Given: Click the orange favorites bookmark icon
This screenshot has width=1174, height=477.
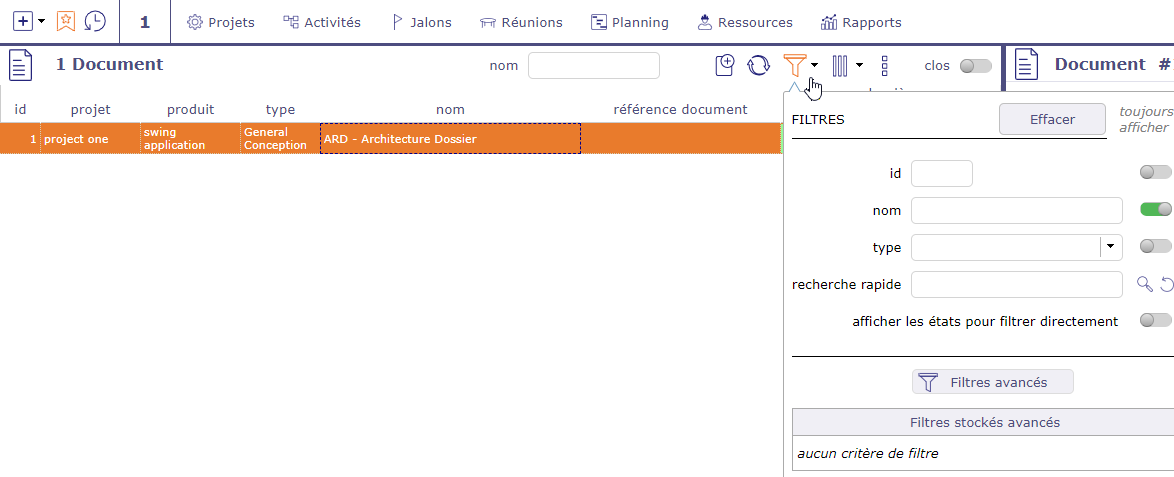Looking at the screenshot, I should point(66,21).
